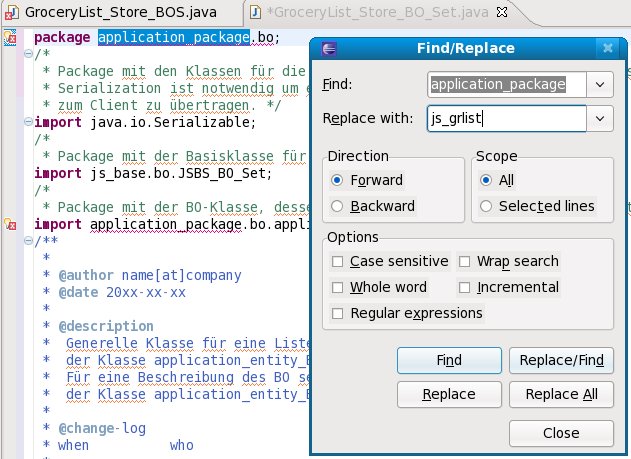Image resolution: width=631 pixels, height=459 pixels.
Task: Close the Find/Replace dialog via title bar X
Action: [608, 47]
